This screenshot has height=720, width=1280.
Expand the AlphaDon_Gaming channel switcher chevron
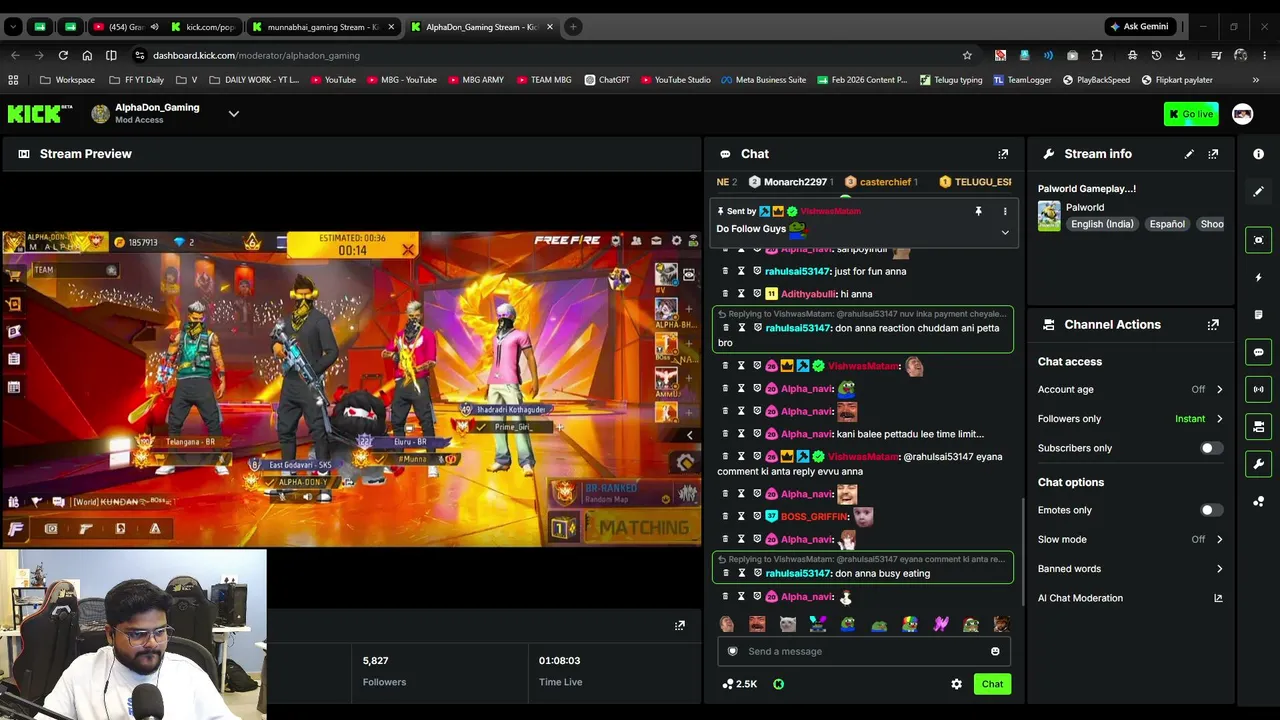(x=234, y=114)
